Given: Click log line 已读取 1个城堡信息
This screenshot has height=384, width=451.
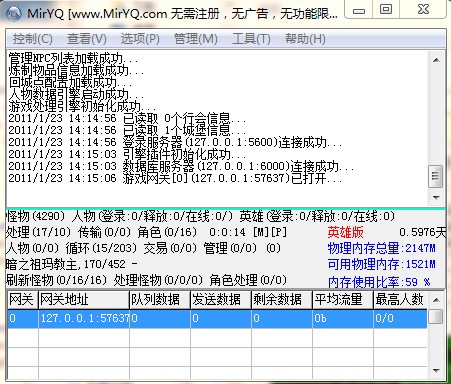Looking at the screenshot, I should tap(127, 130).
